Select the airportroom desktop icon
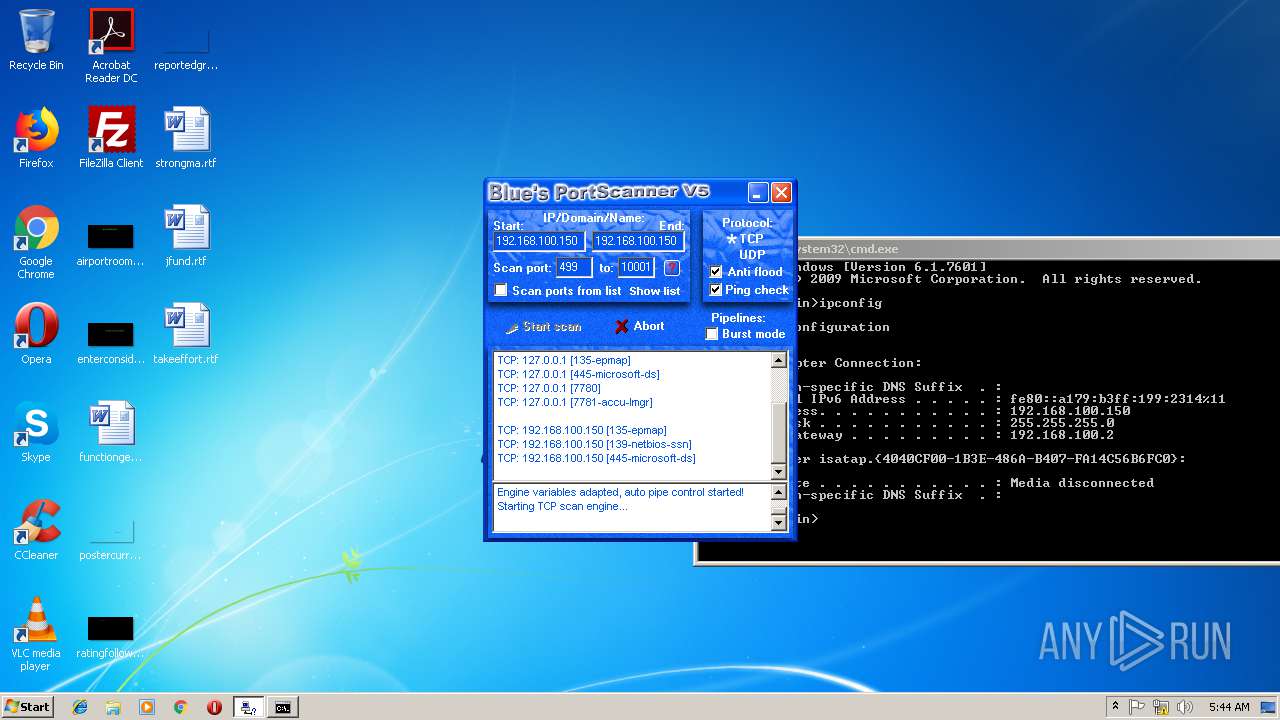The height and width of the screenshot is (720, 1280). click(x=111, y=243)
